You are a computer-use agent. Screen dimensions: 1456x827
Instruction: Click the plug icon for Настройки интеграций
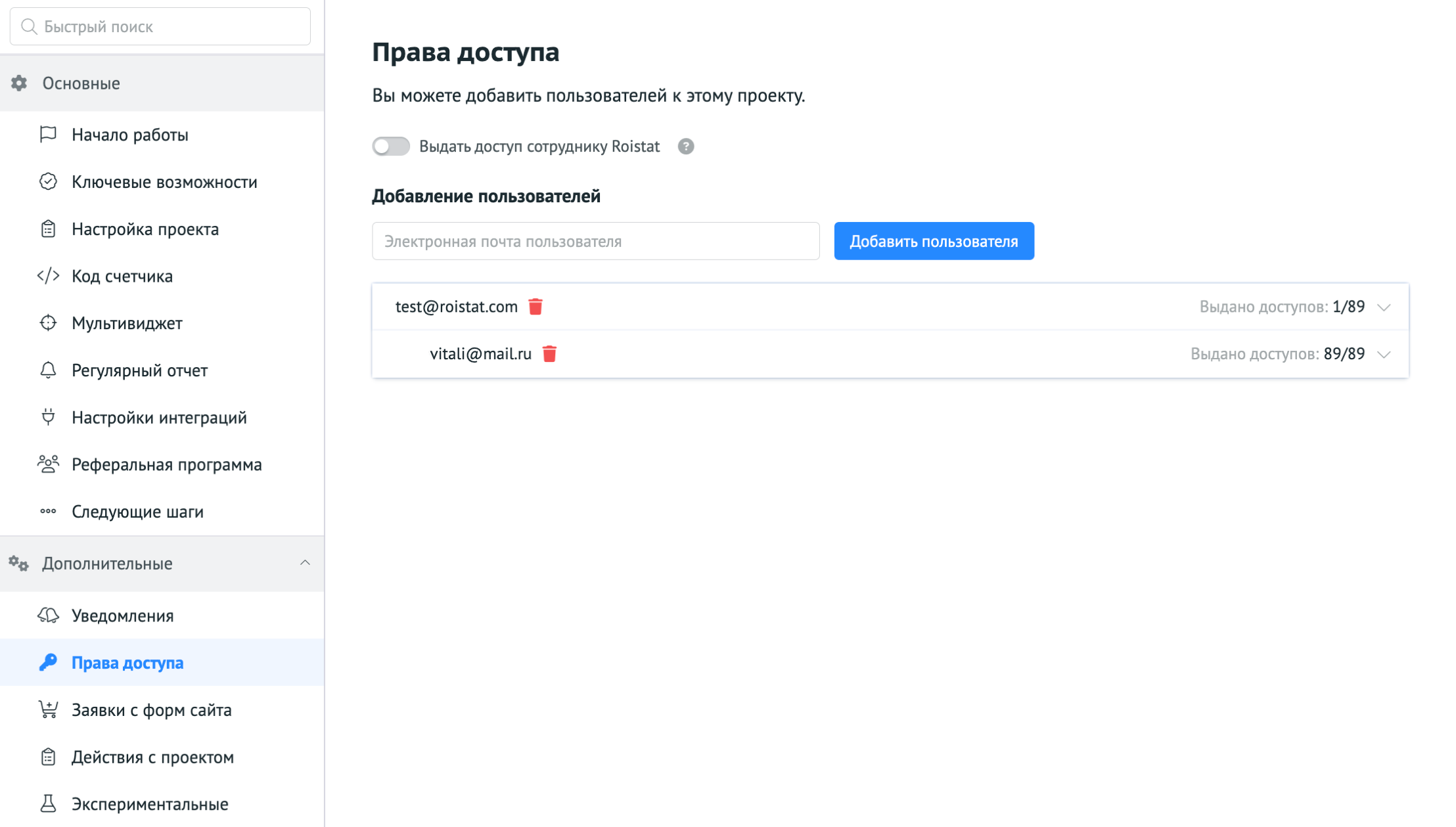(x=48, y=417)
